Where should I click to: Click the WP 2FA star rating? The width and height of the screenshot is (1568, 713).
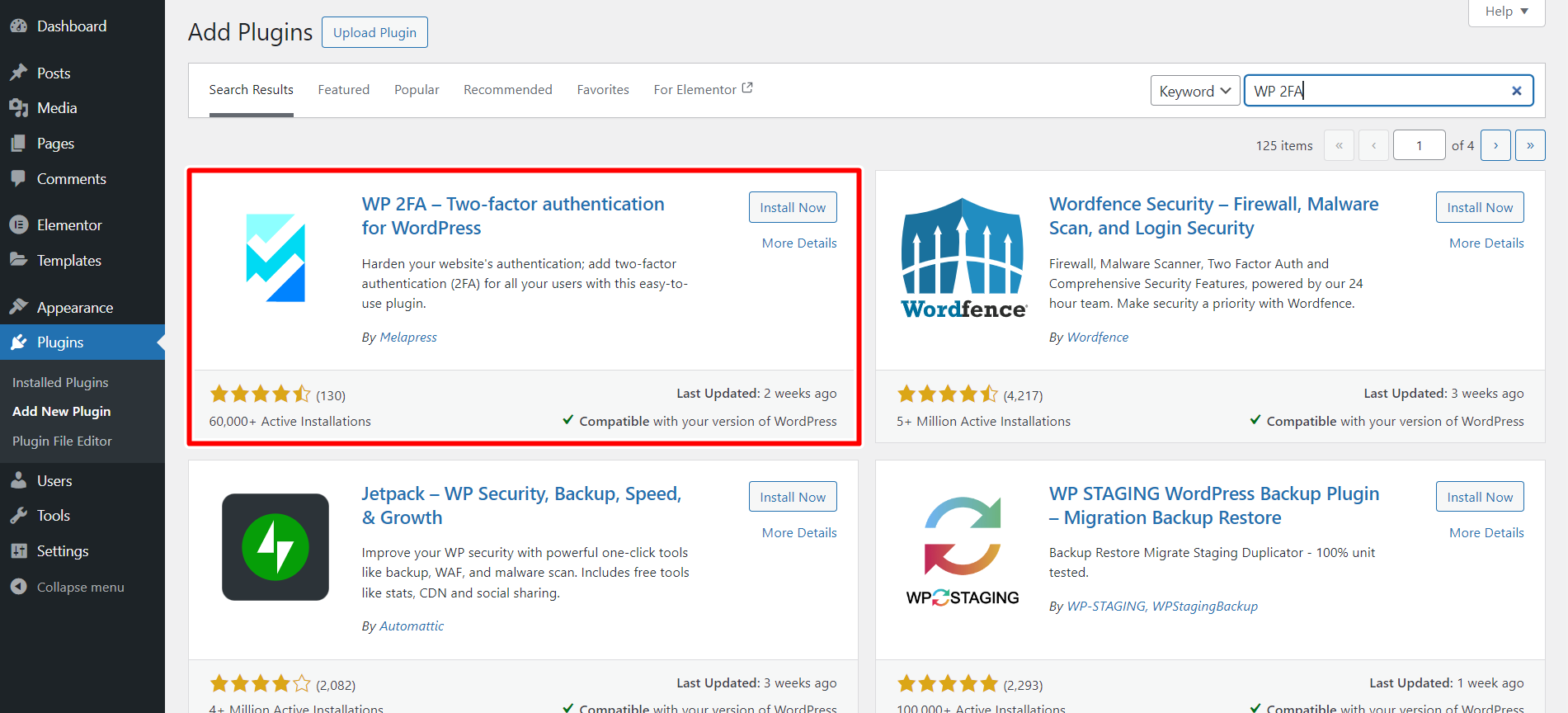(x=260, y=394)
